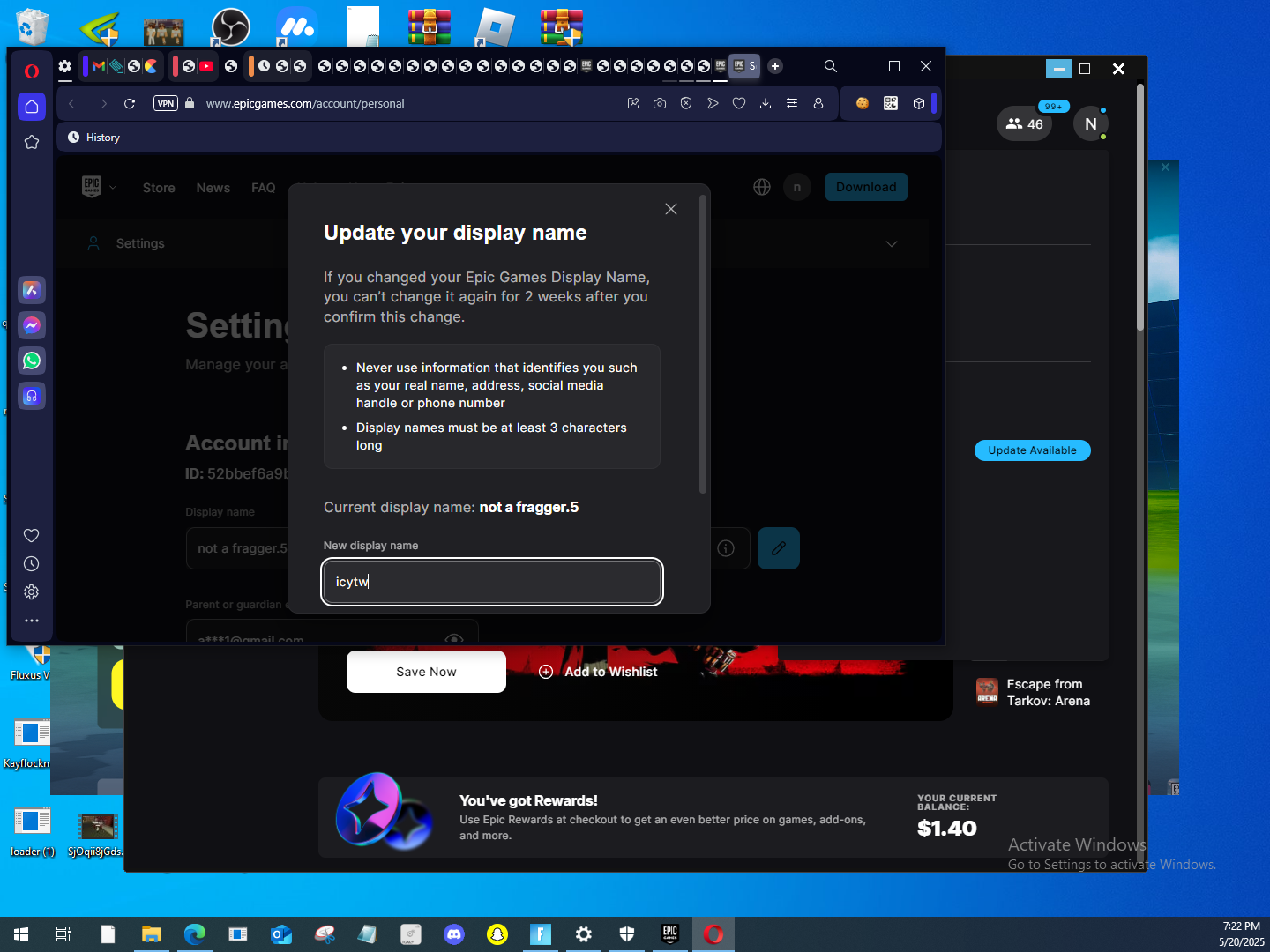The height and width of the screenshot is (952, 1270).
Task: Select the active Epic Games tab
Action: 744,66
